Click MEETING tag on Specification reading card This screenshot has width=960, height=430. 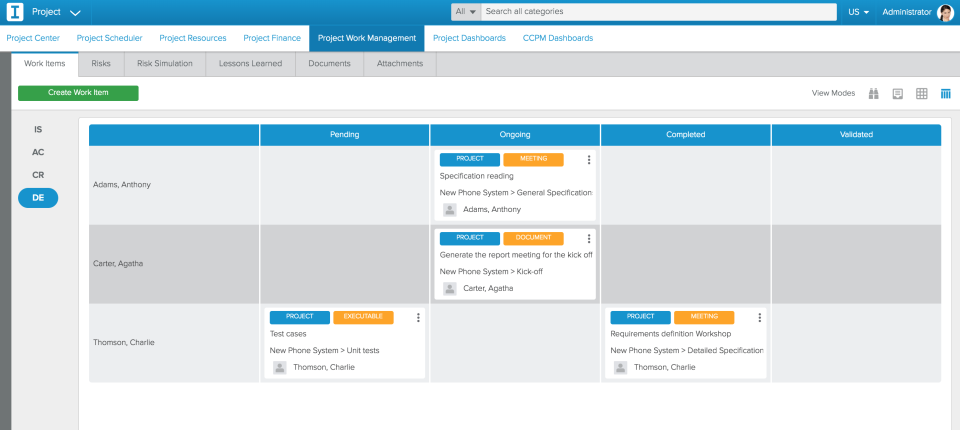[533, 159]
